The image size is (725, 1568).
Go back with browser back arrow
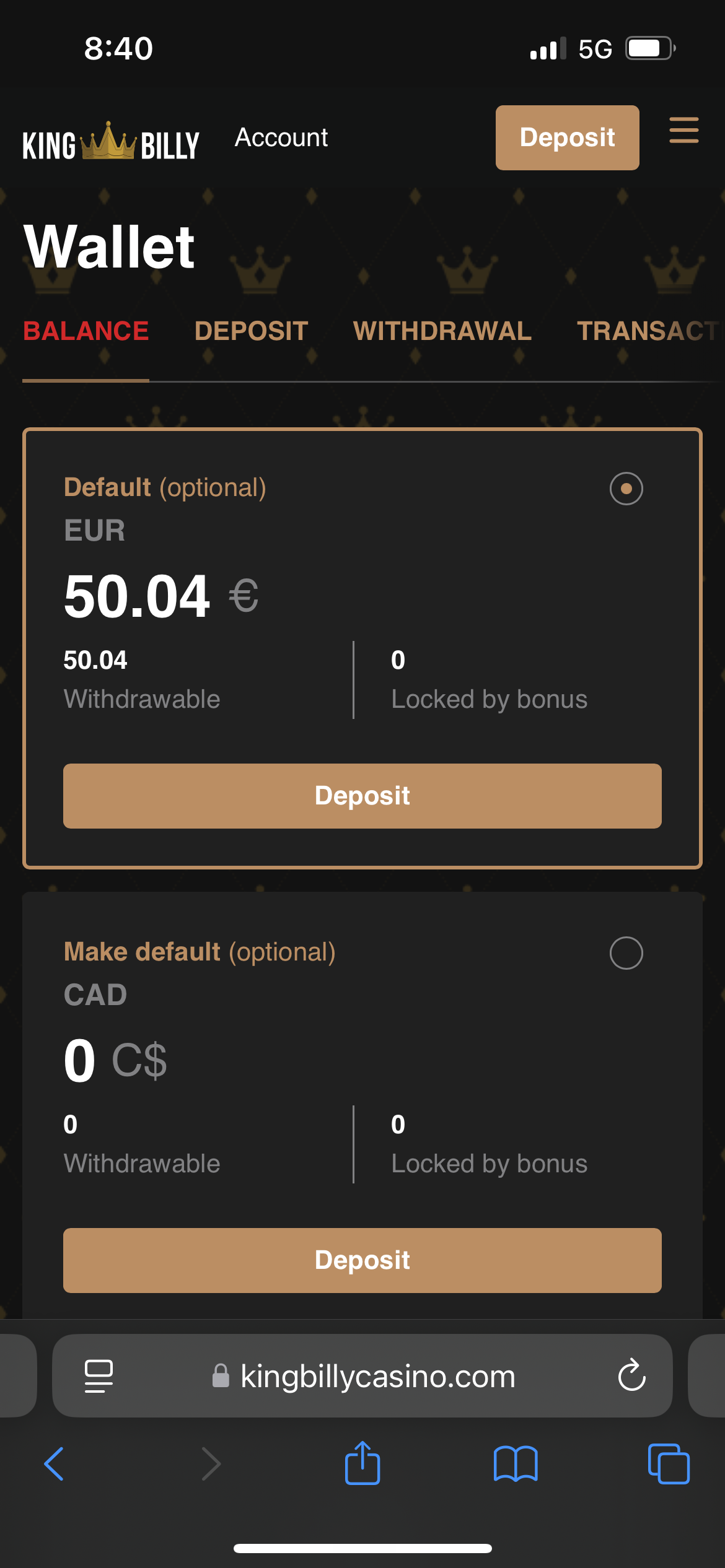[55, 1463]
